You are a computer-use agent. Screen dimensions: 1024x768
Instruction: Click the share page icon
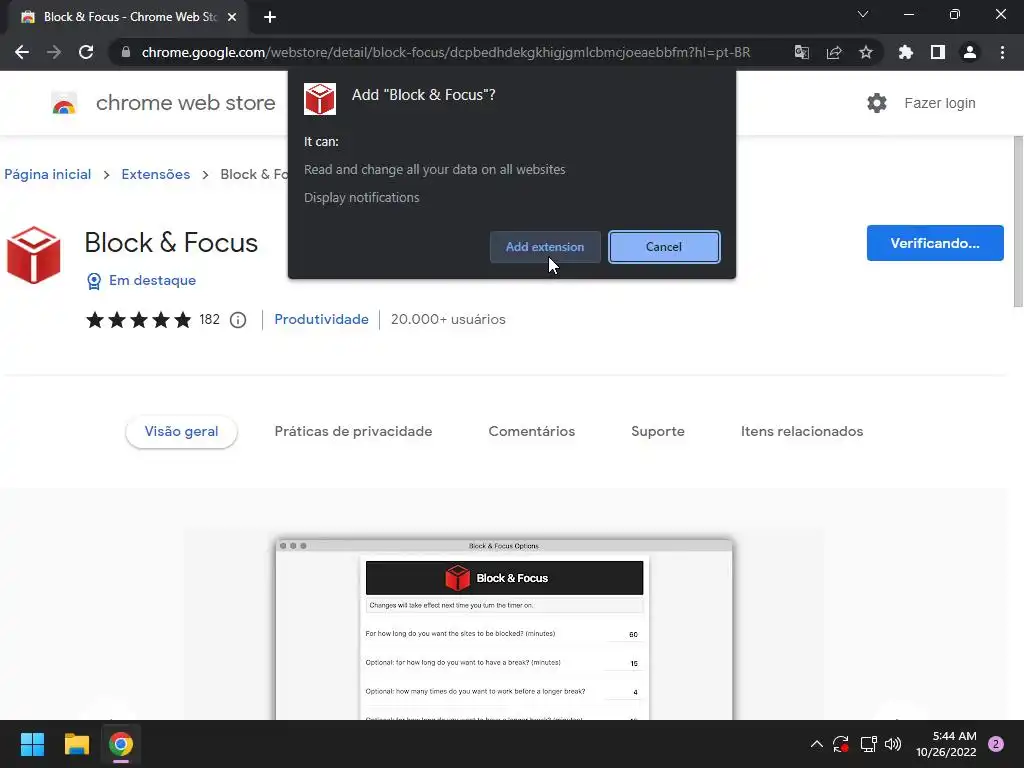click(834, 52)
